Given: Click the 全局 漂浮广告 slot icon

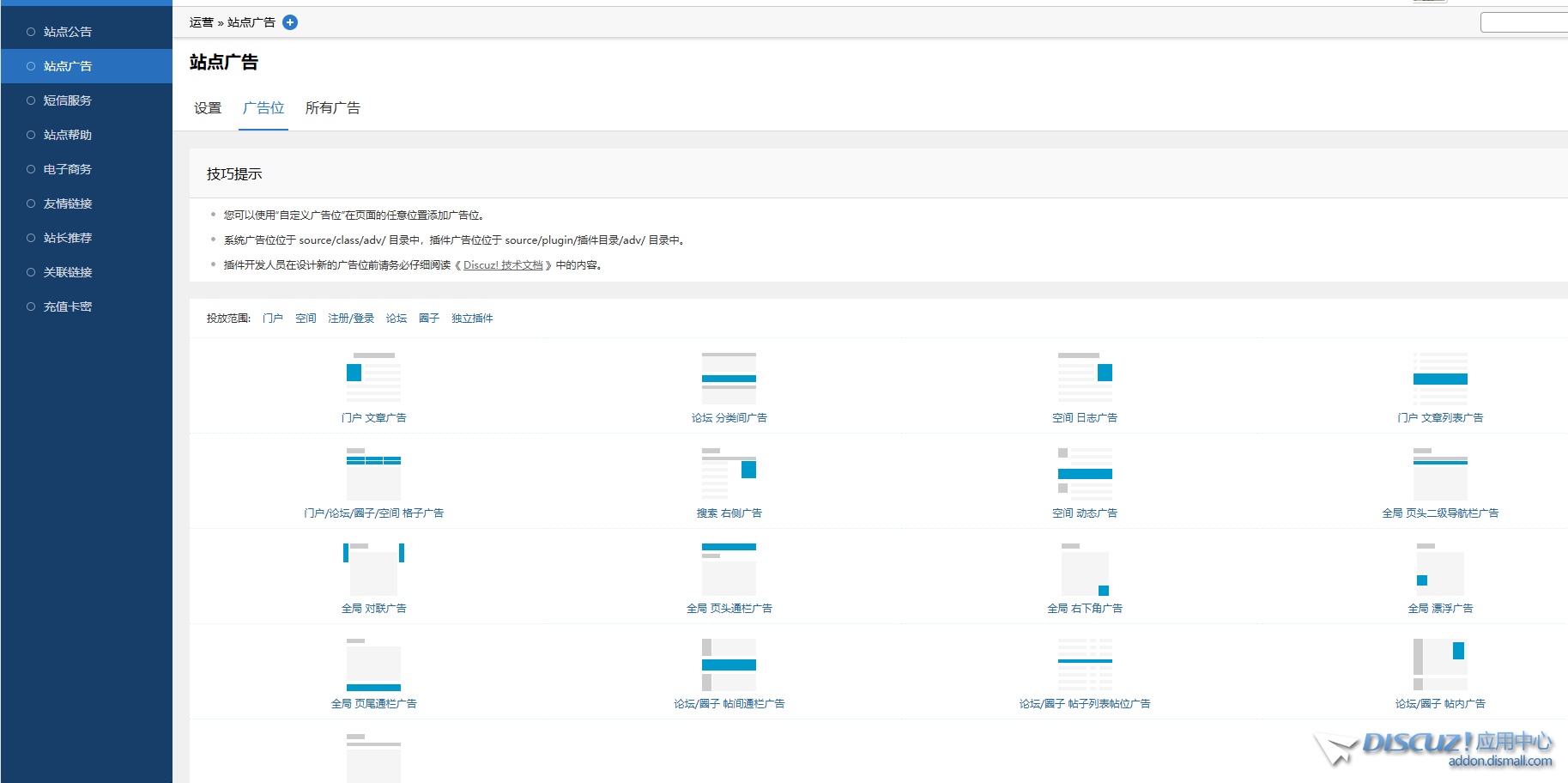Looking at the screenshot, I should 1440,568.
